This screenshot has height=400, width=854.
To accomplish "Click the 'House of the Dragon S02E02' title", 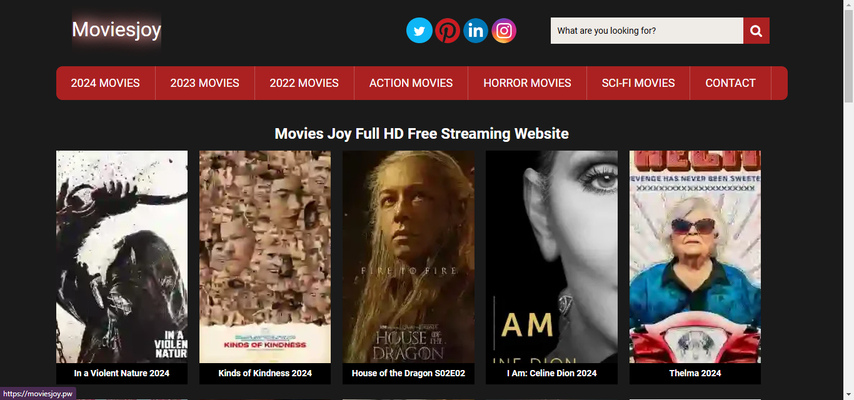I will pos(408,373).
